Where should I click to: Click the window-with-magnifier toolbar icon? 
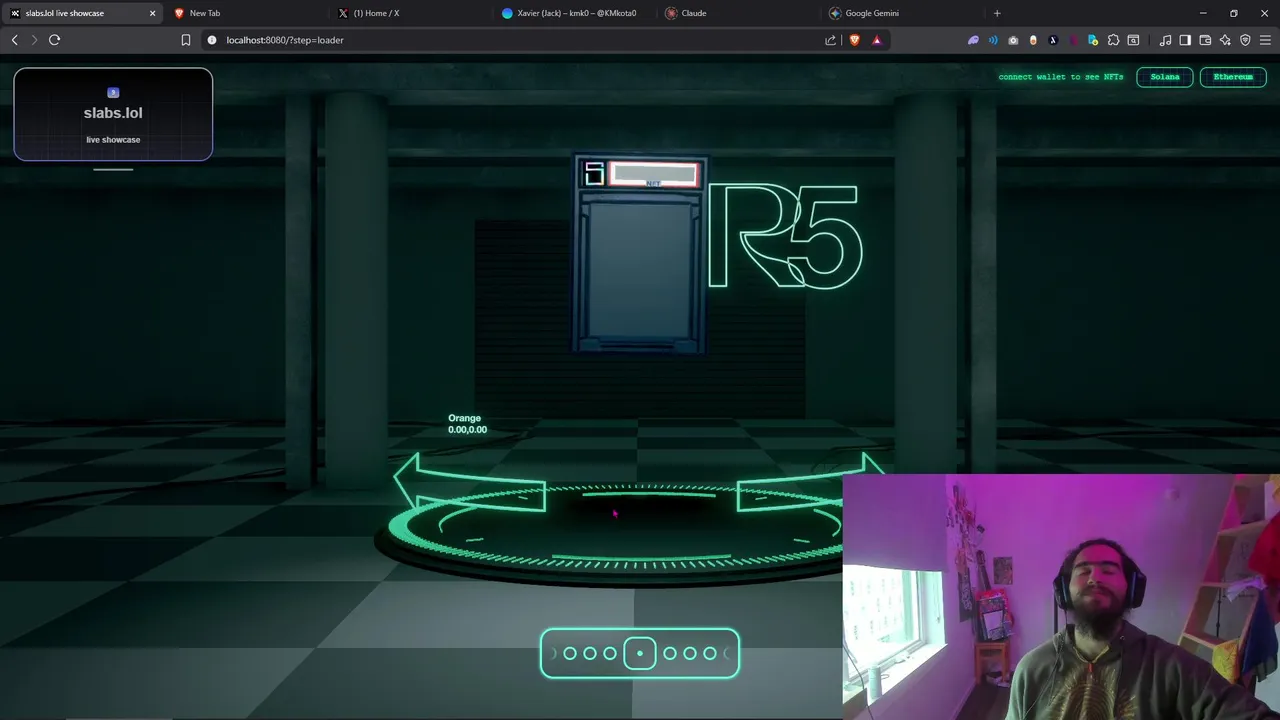click(x=1133, y=40)
